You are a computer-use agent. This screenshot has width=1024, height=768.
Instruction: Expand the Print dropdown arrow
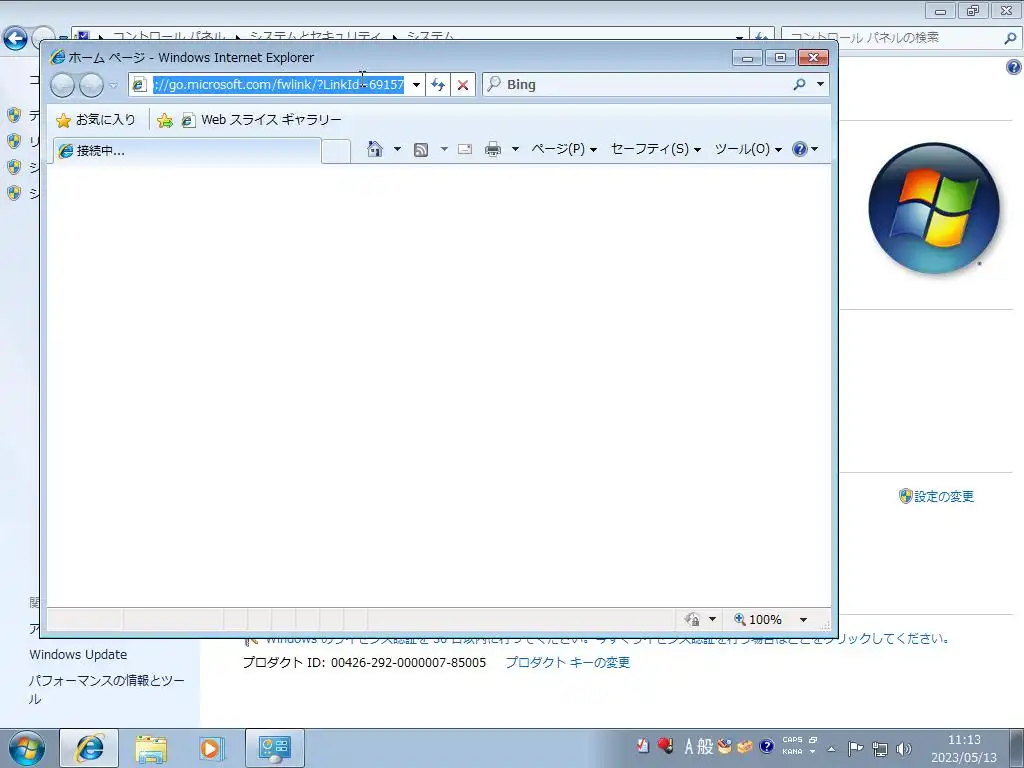[x=515, y=149]
